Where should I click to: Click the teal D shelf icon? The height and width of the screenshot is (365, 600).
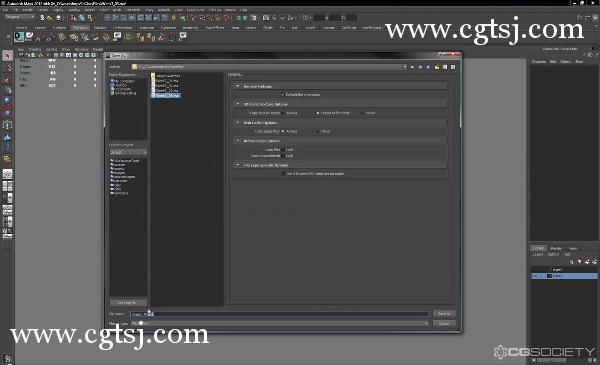19,37
